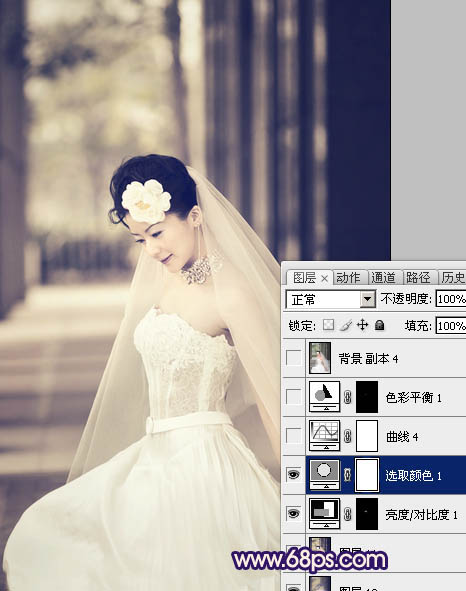Click lock all padlock icon
Image resolution: width=466 pixels, height=591 pixels.
(x=379, y=325)
